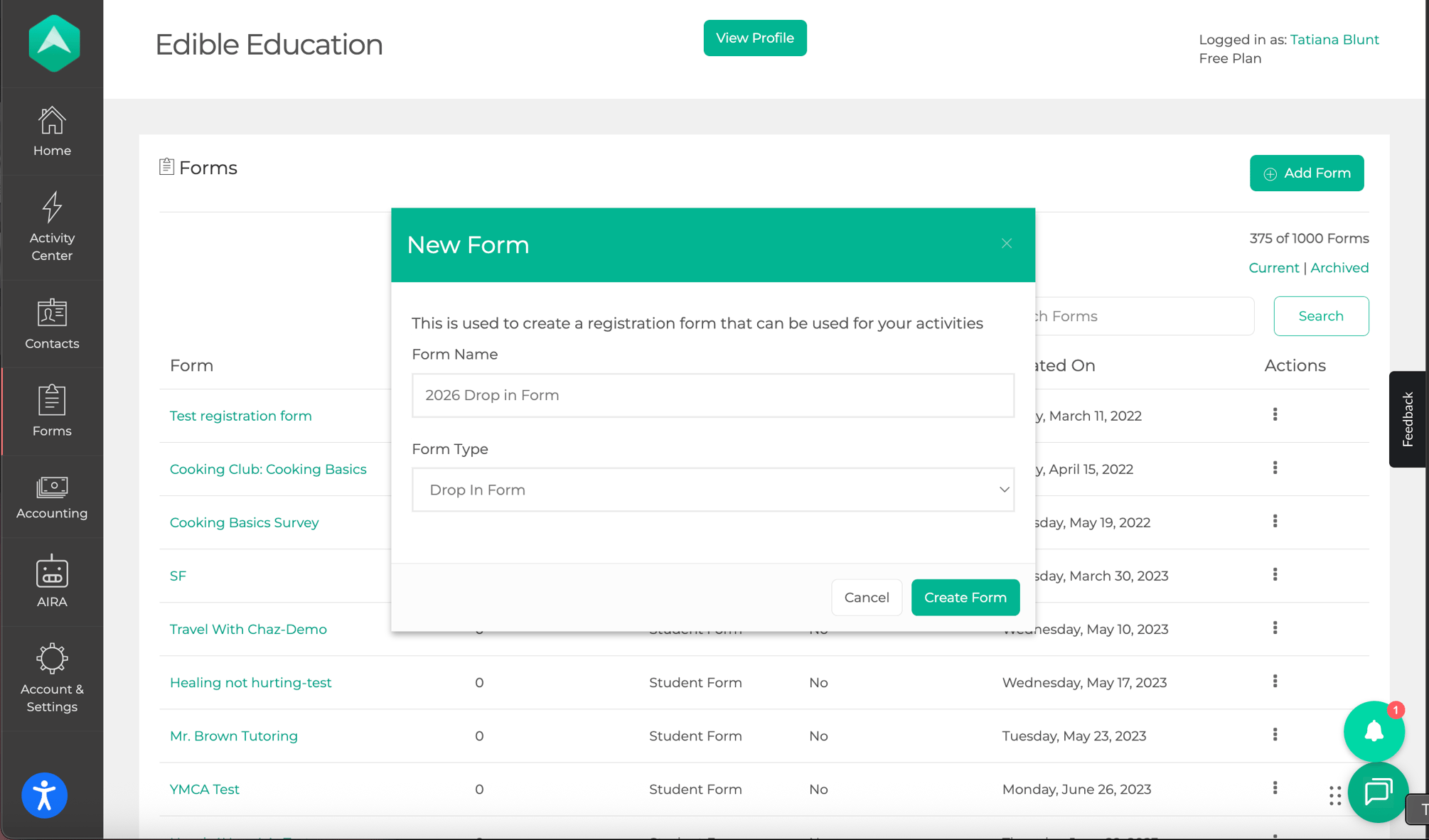This screenshot has width=1429, height=840.
Task: Open Contacts from sidebar
Action: tap(52, 323)
